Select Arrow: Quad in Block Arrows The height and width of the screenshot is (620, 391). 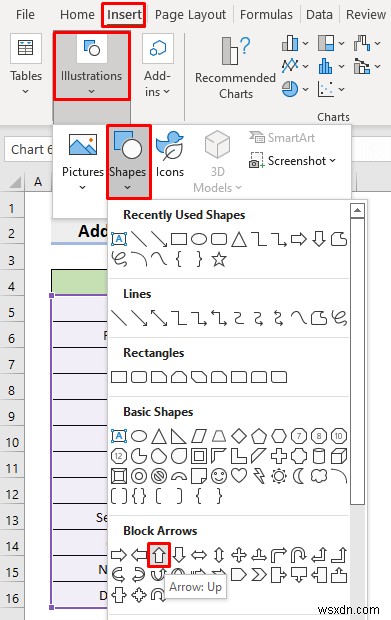[239, 555]
